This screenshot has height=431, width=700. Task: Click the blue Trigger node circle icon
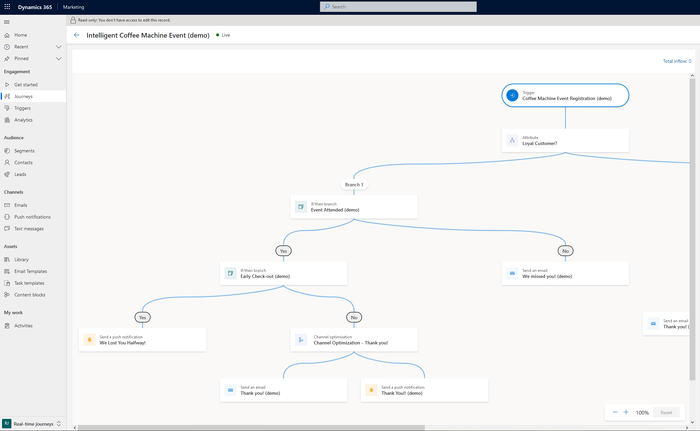512,95
